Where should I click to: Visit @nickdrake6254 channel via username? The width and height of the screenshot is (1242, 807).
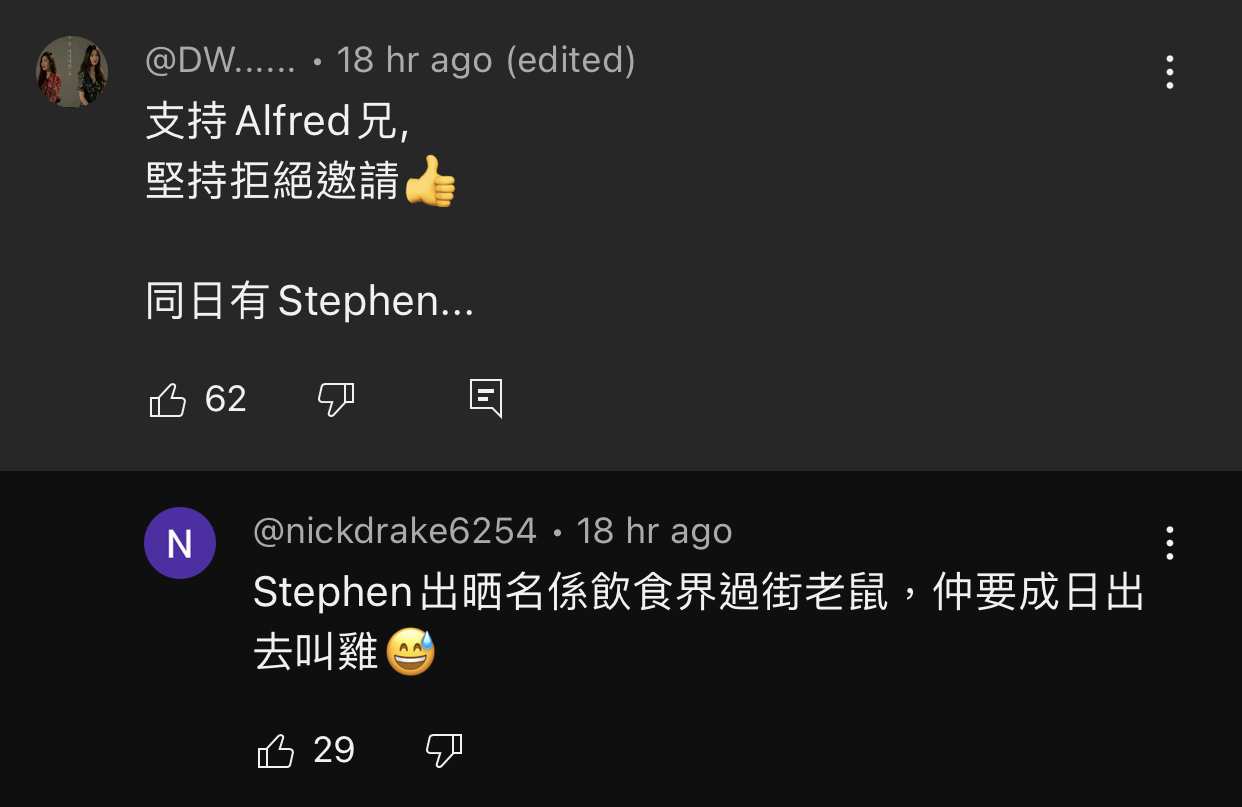point(395,531)
